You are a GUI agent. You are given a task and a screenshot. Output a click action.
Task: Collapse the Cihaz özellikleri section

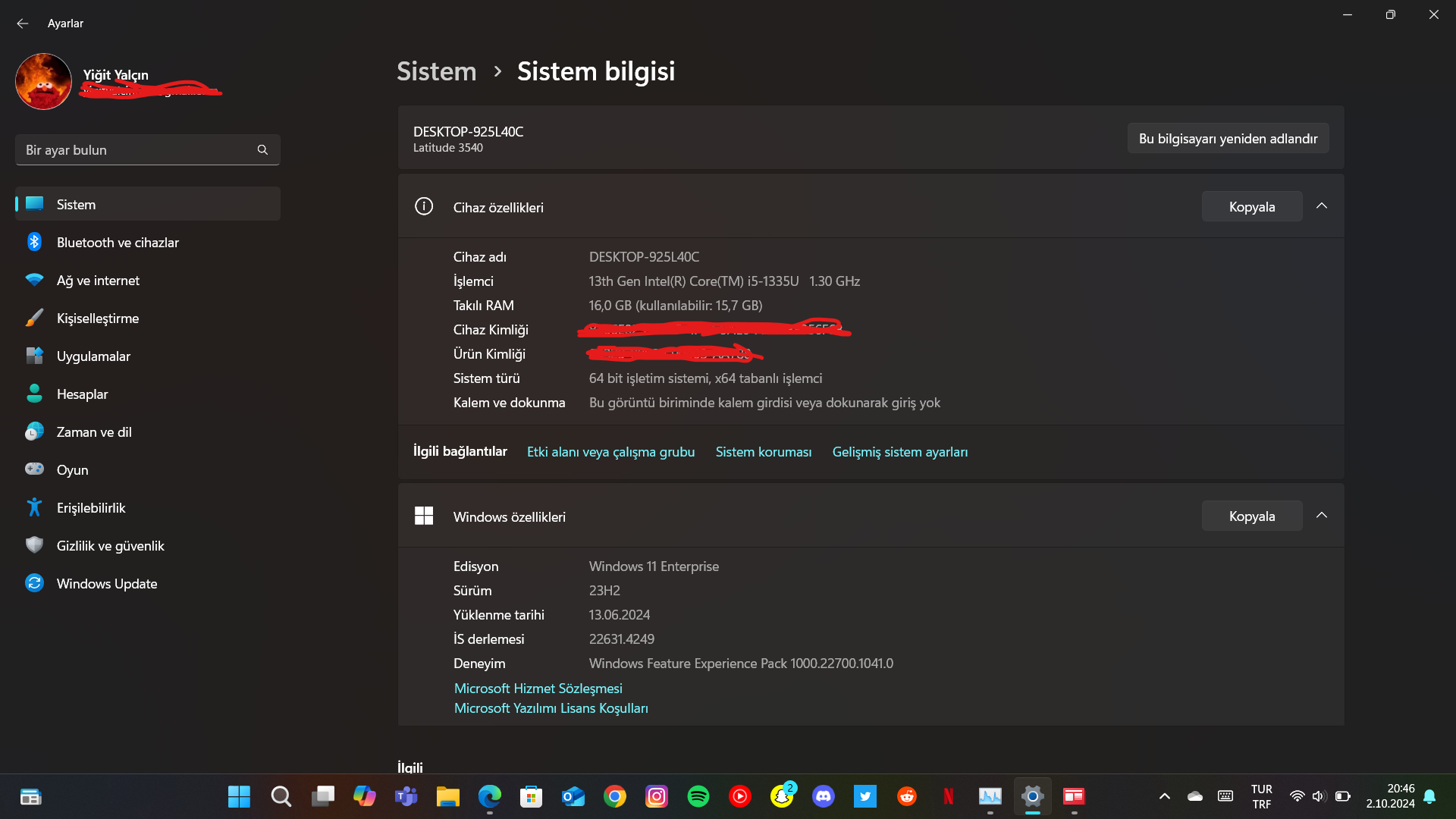click(1322, 206)
